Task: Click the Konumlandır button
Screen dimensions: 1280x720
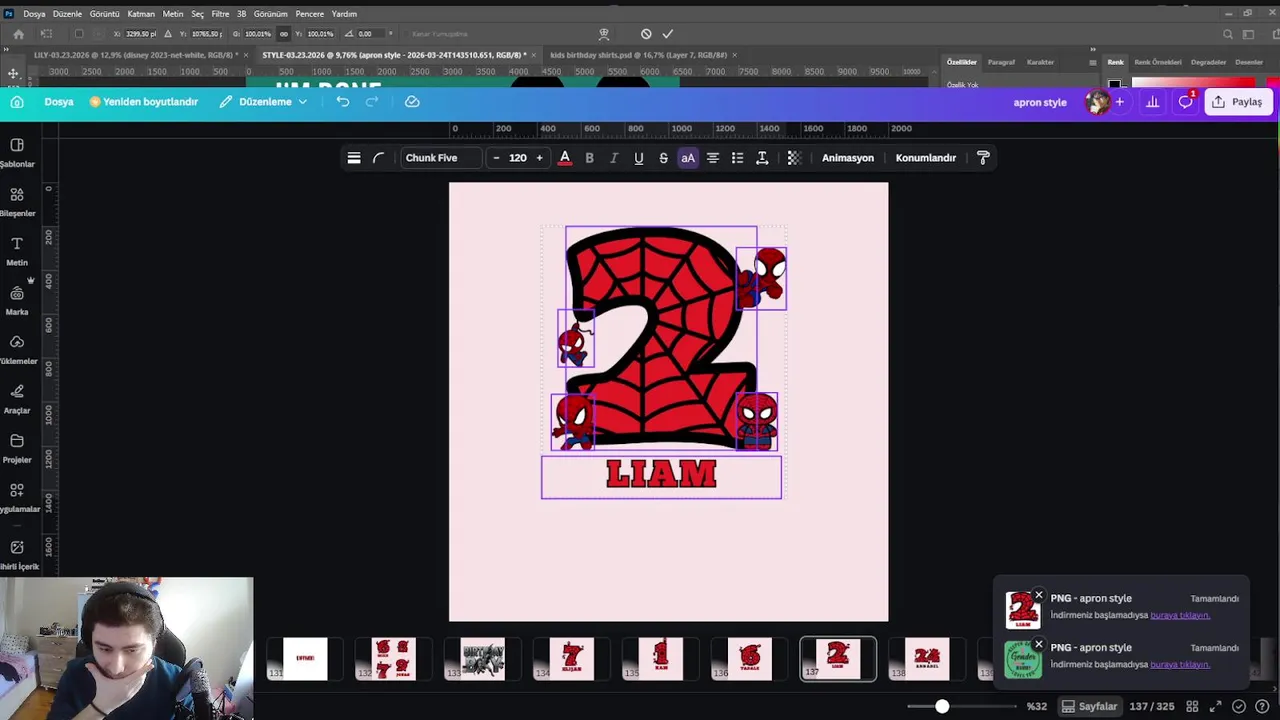Action: tap(926, 158)
